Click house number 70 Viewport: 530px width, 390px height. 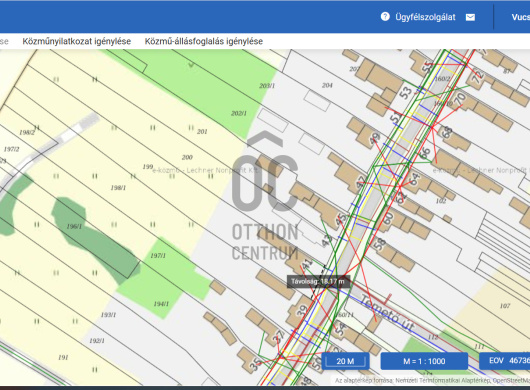pyautogui.click(x=460, y=99)
